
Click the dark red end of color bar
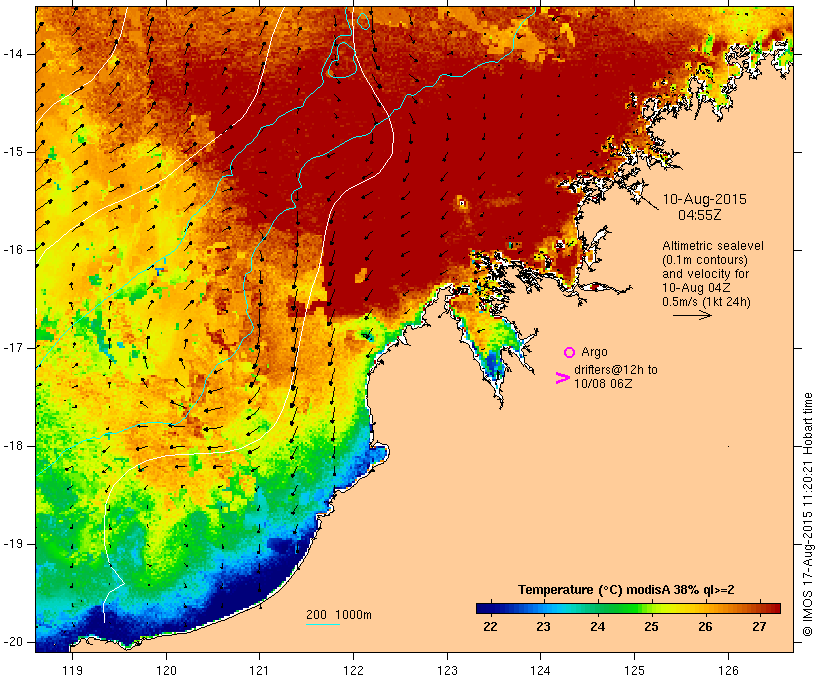click(x=774, y=608)
